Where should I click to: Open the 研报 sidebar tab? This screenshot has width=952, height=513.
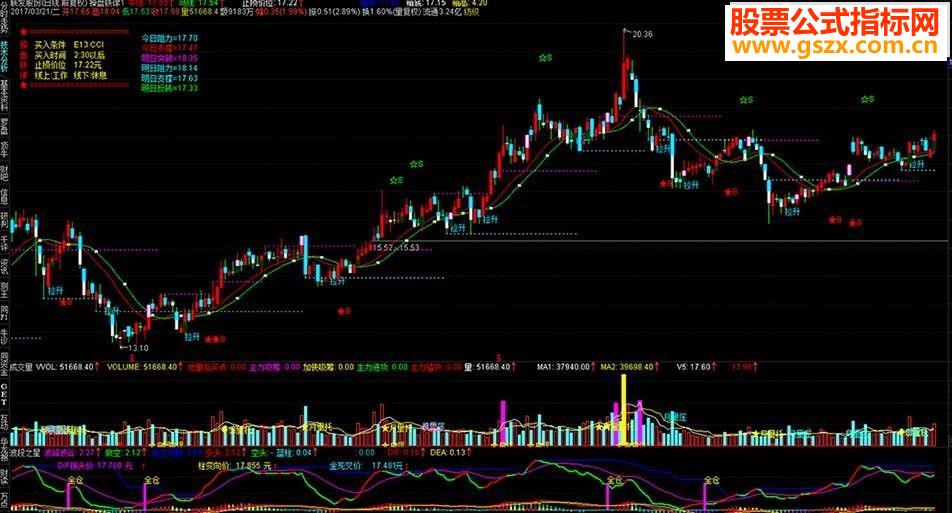point(4,220)
